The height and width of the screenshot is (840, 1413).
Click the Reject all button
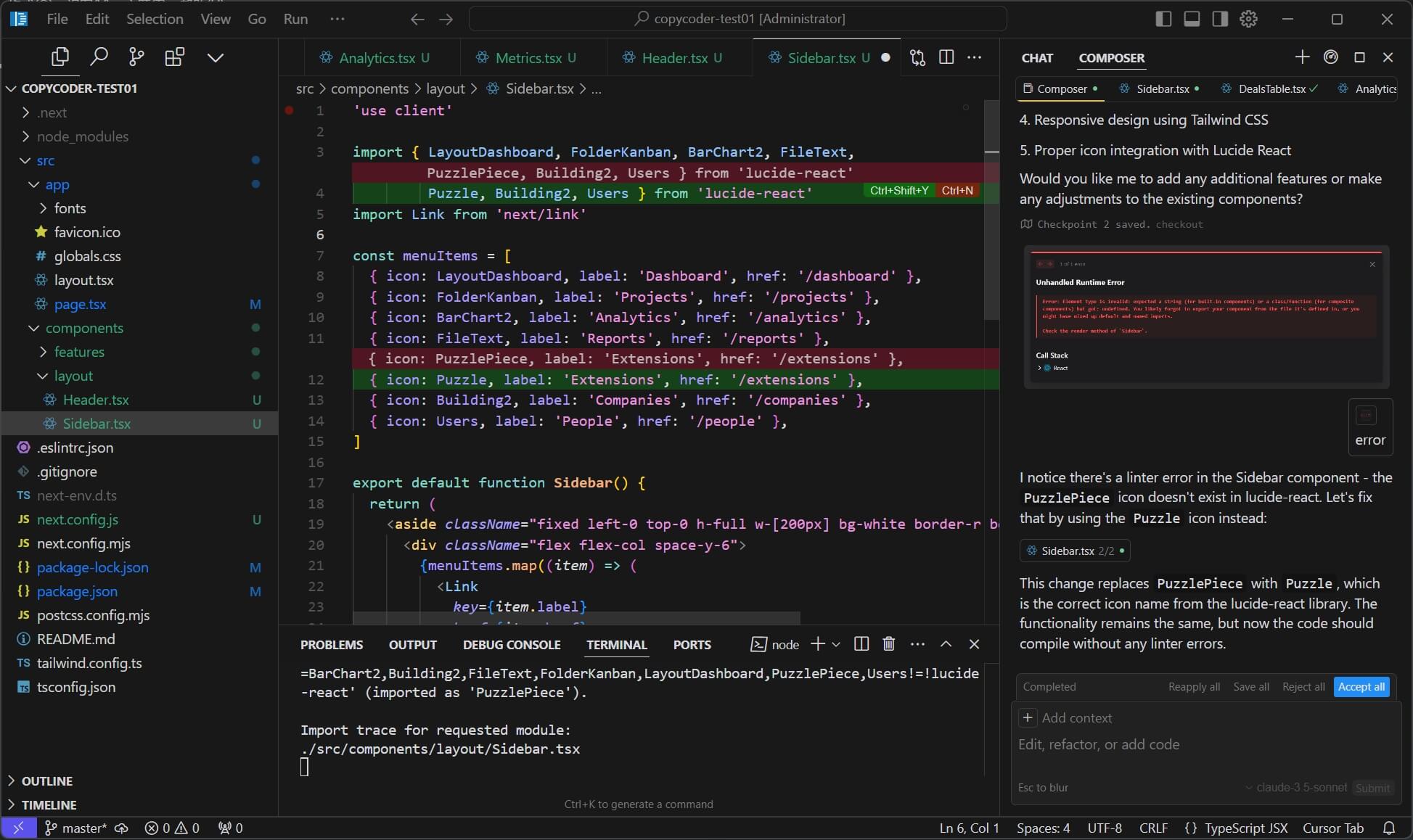1303,687
